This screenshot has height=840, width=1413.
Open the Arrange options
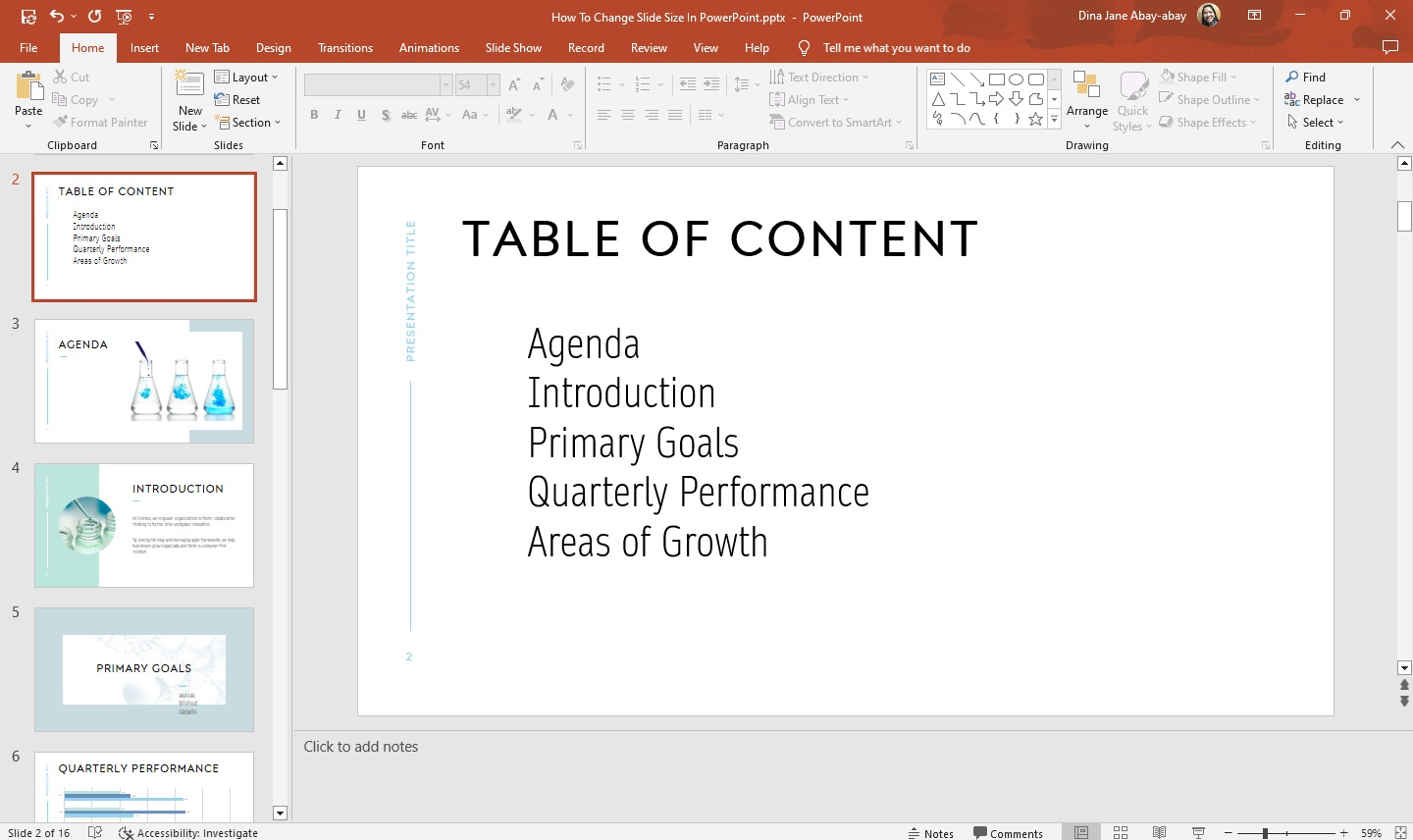(x=1087, y=99)
